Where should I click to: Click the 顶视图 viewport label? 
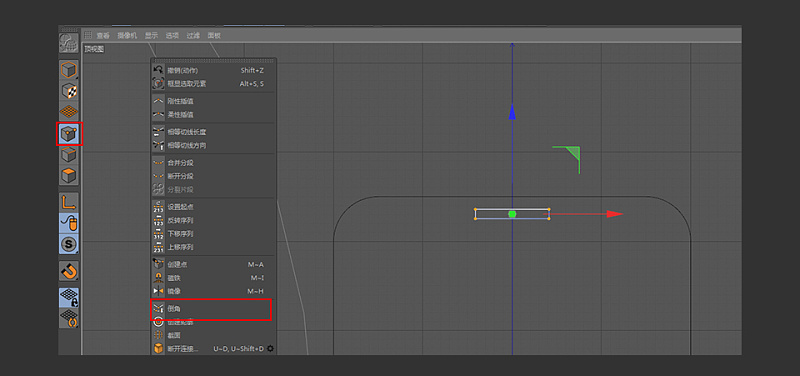click(x=94, y=49)
